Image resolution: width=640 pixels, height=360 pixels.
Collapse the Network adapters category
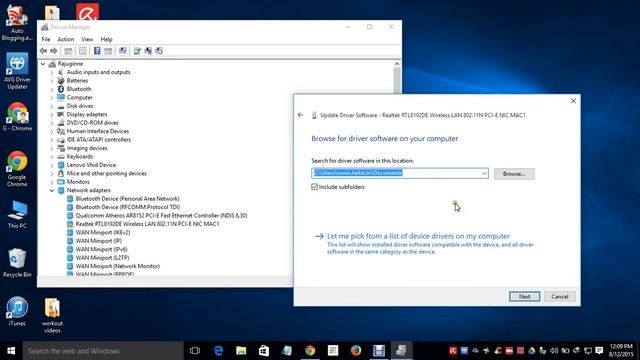tap(52, 190)
